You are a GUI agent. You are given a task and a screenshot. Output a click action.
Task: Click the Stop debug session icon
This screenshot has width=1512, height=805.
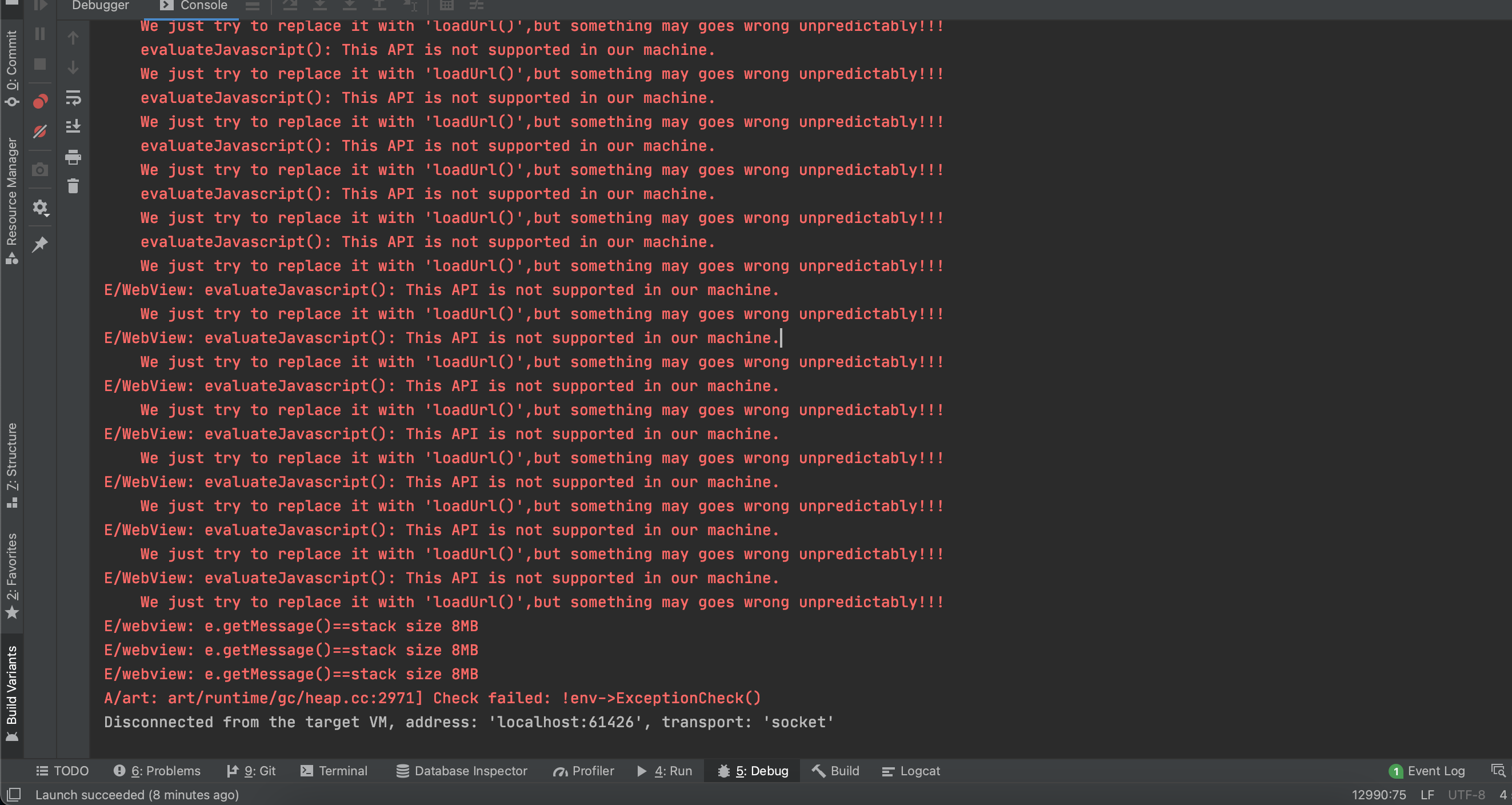[x=40, y=64]
